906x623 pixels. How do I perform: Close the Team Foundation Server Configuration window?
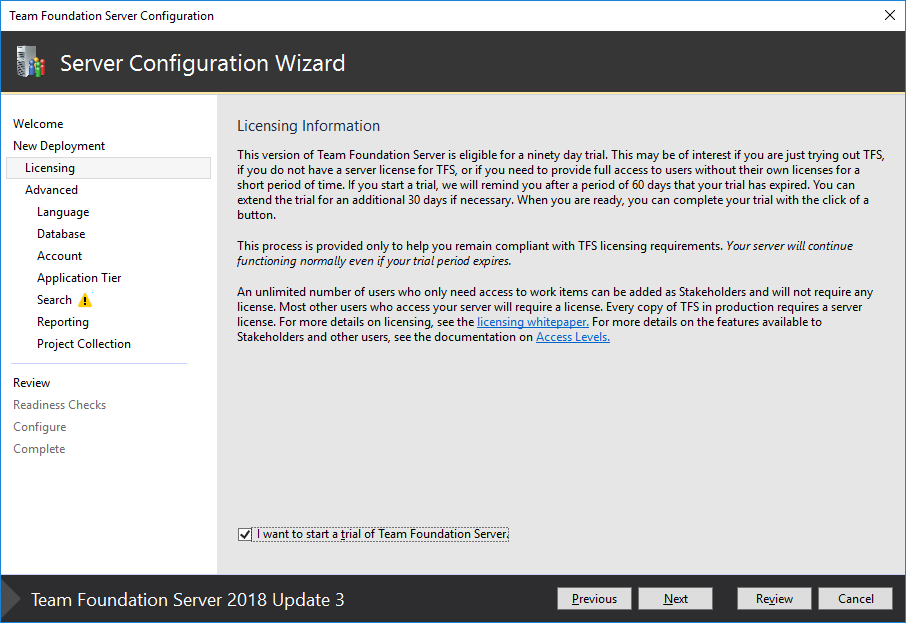890,15
